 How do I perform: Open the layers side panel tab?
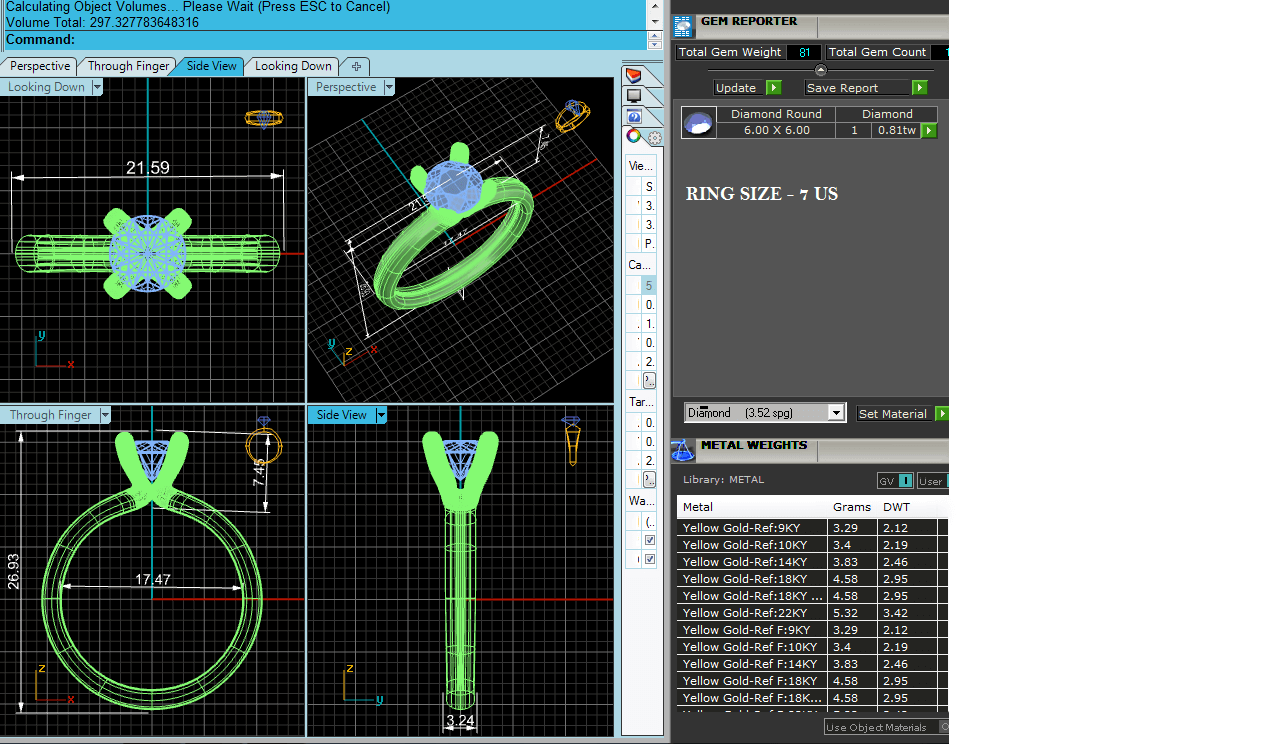pyautogui.click(x=634, y=76)
